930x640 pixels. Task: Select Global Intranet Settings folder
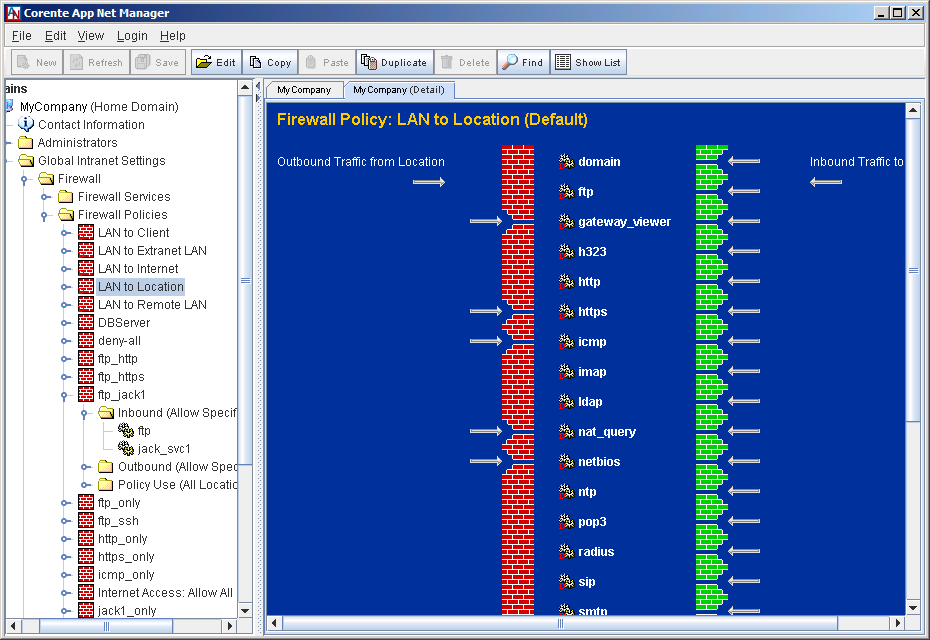pyautogui.click(x=101, y=160)
